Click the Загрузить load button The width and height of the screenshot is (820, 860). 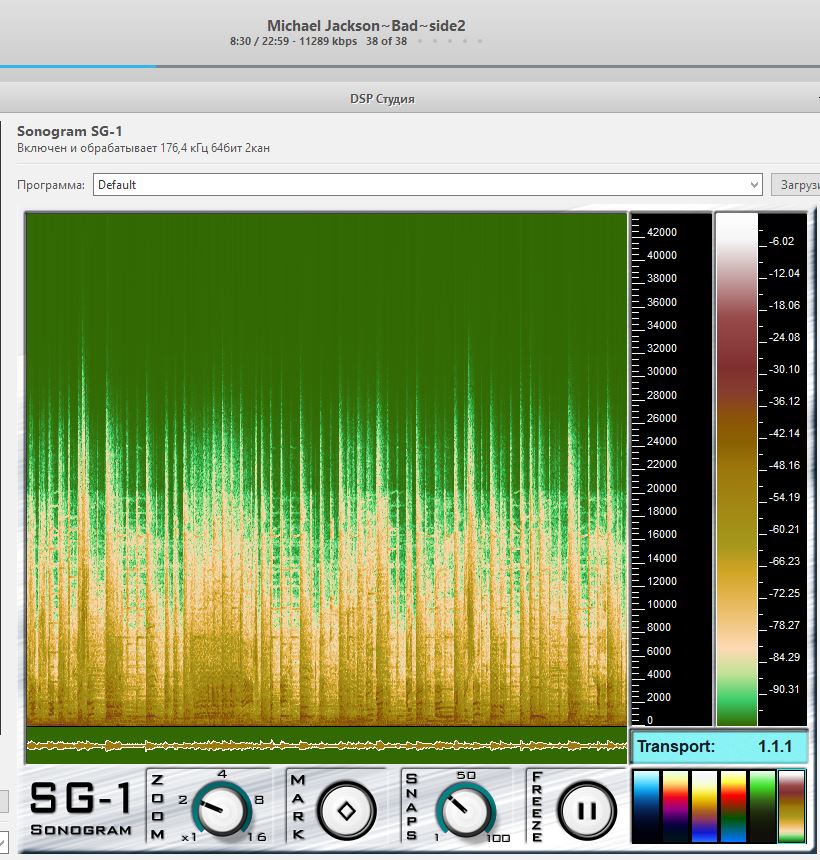tap(795, 185)
